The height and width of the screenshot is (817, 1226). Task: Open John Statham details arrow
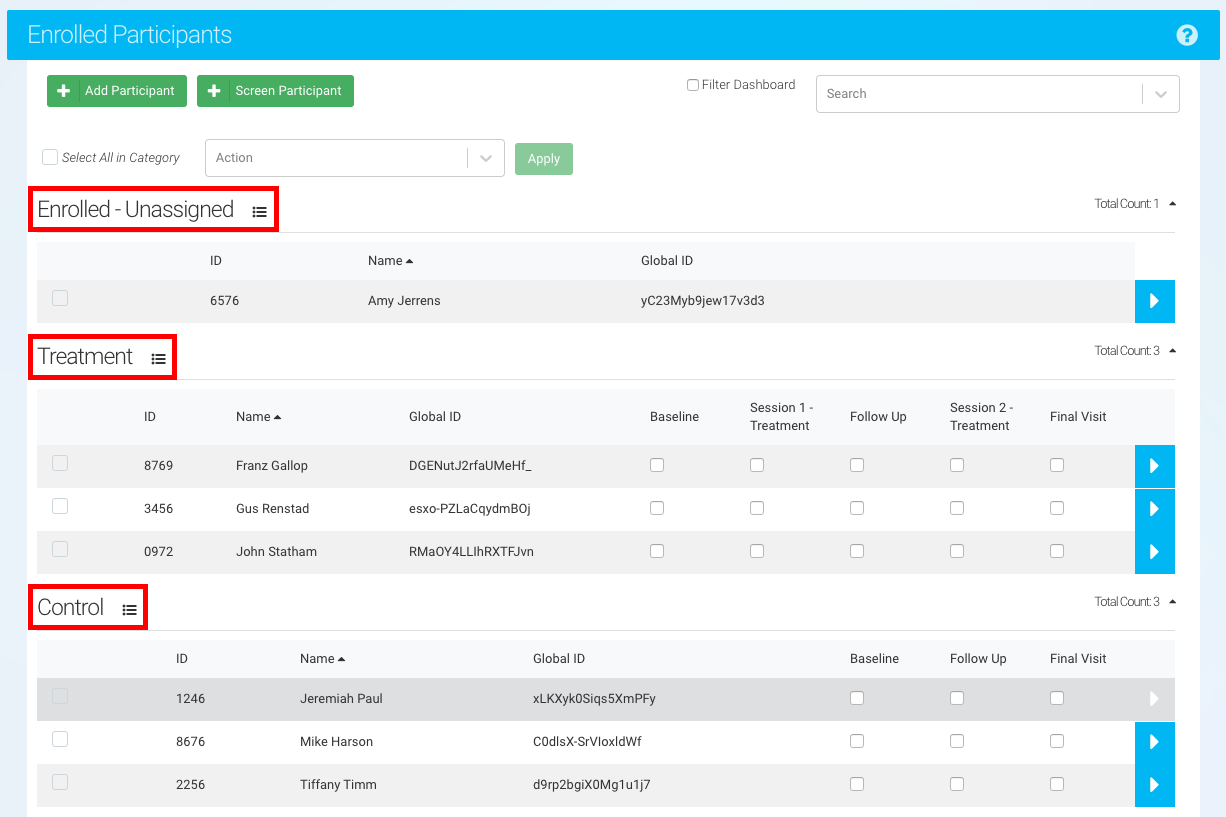1154,552
